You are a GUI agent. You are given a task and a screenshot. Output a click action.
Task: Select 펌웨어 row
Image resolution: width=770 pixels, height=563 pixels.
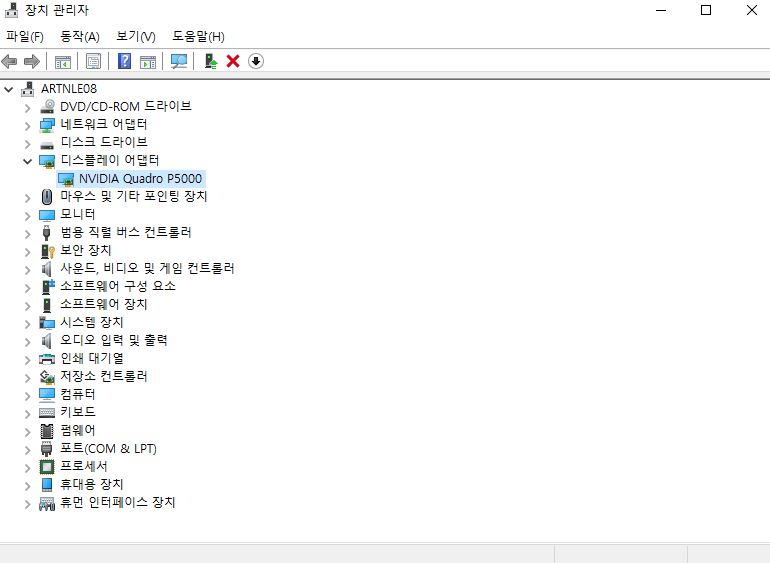(x=77, y=431)
